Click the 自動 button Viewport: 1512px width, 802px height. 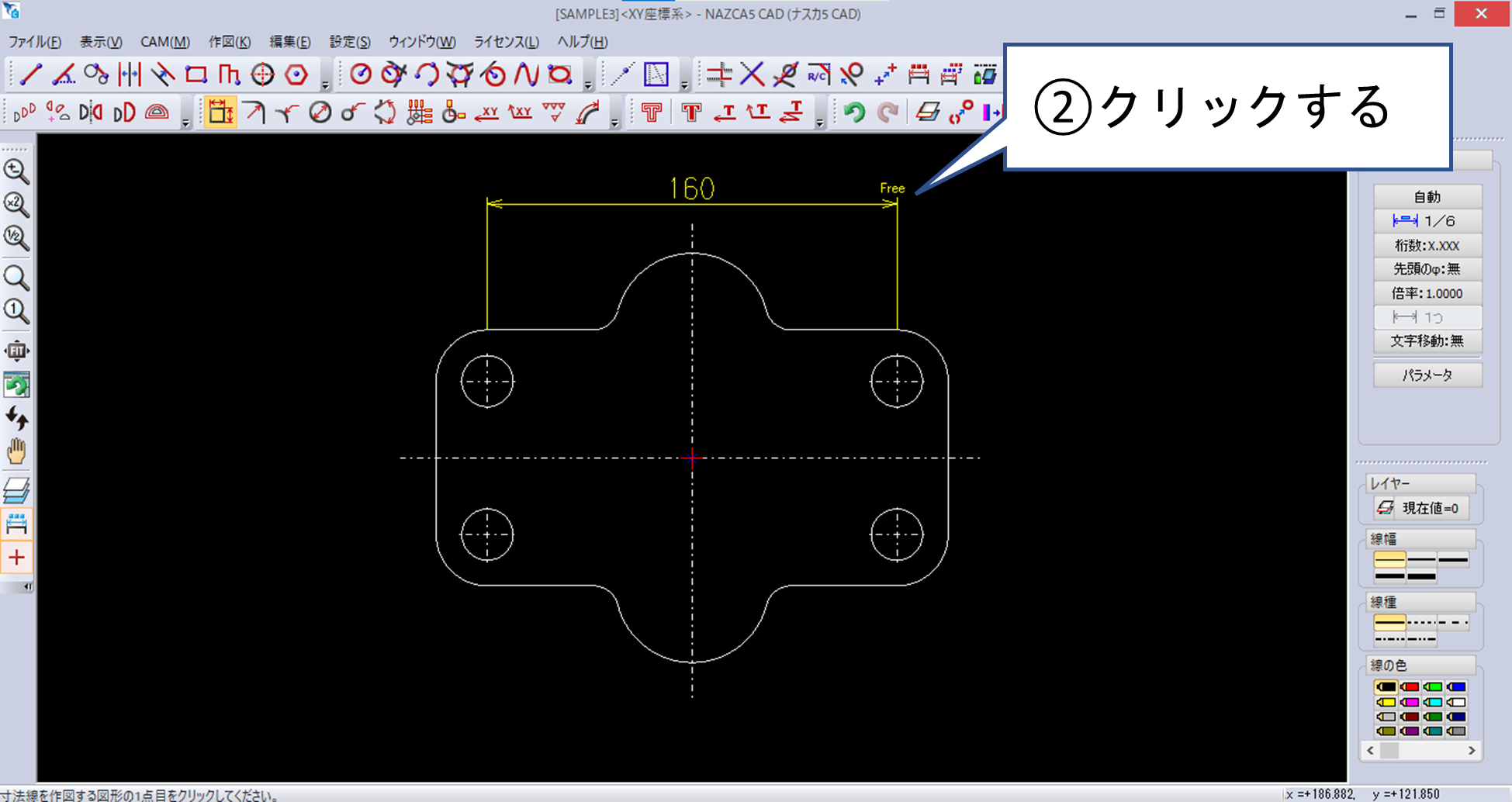[x=1427, y=197]
